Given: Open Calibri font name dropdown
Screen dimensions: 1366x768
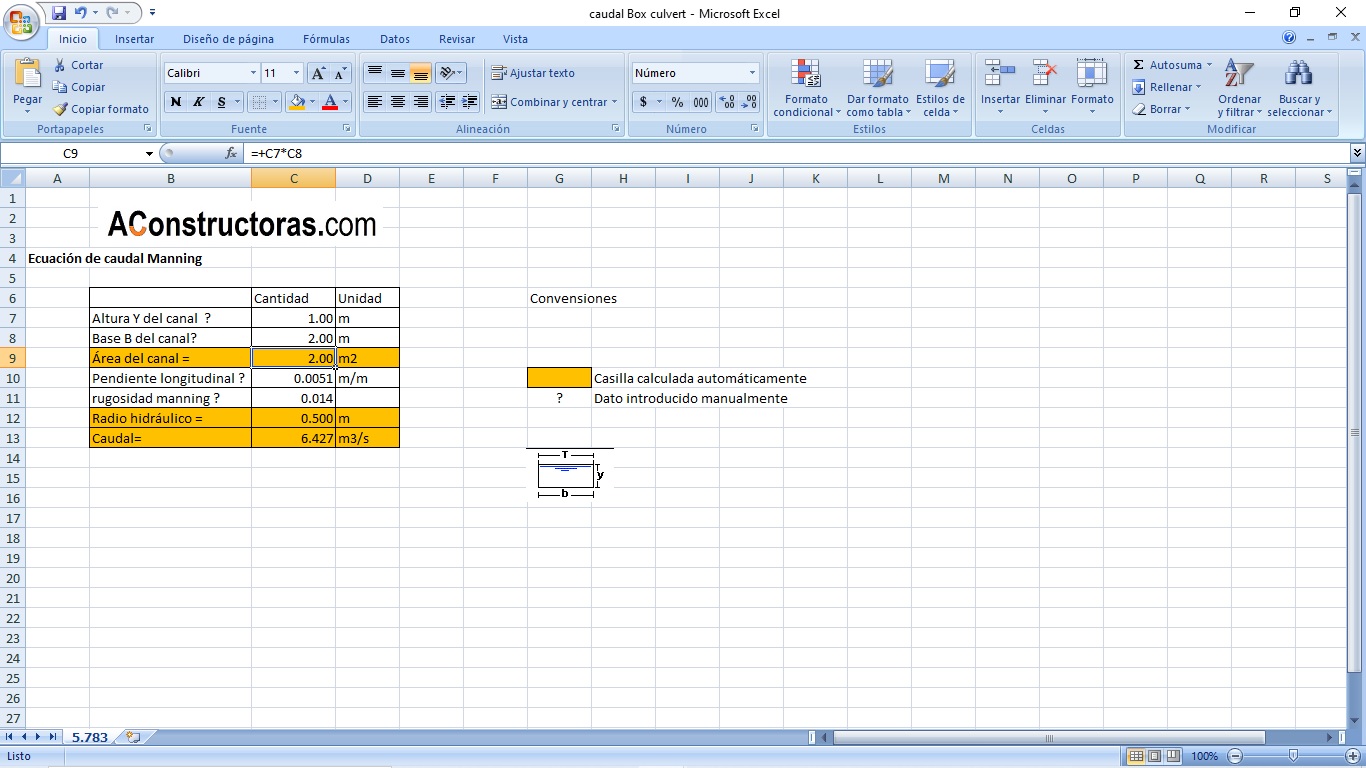Looking at the screenshot, I should [x=253, y=73].
